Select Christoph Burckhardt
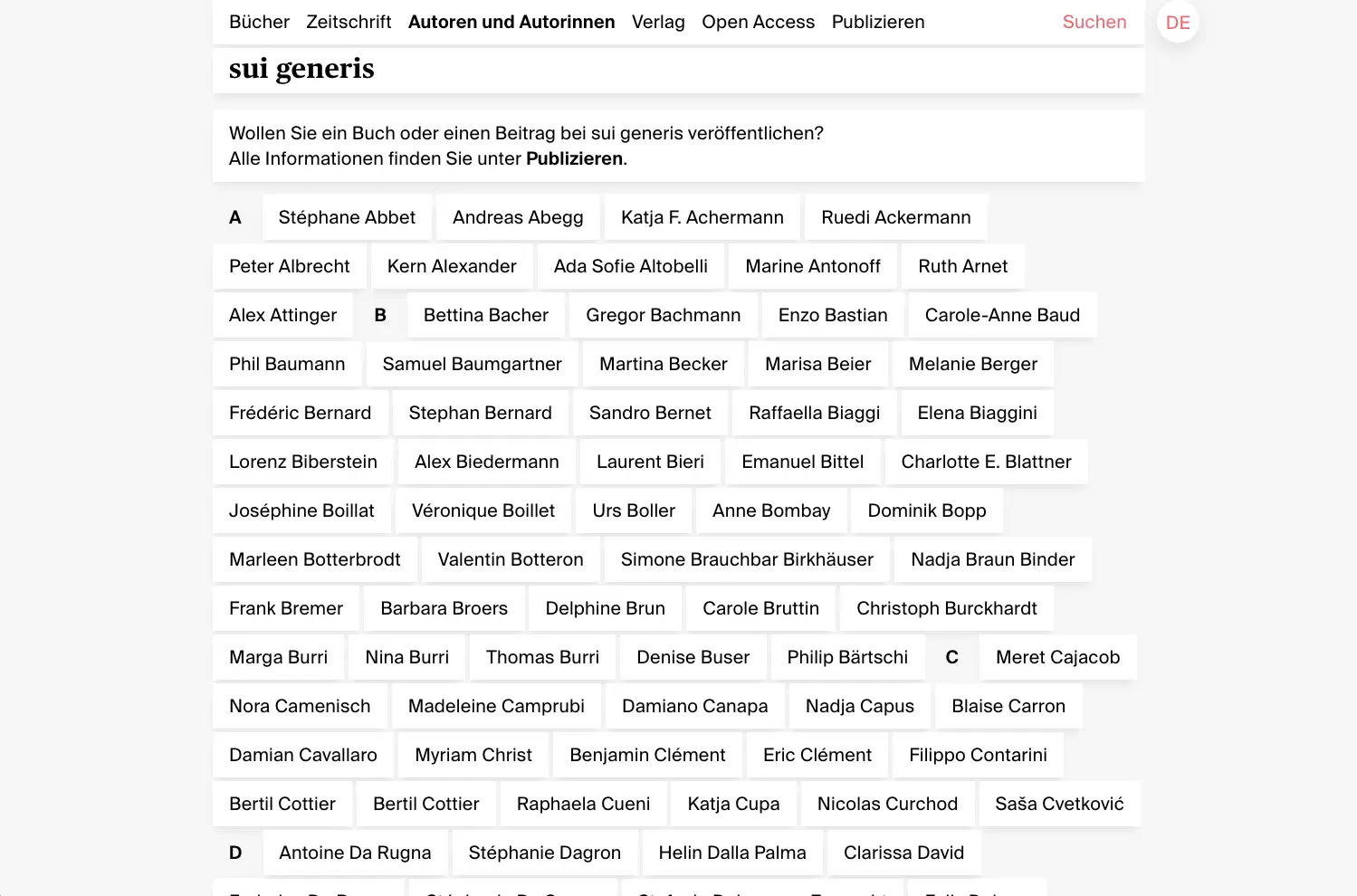 (947, 608)
